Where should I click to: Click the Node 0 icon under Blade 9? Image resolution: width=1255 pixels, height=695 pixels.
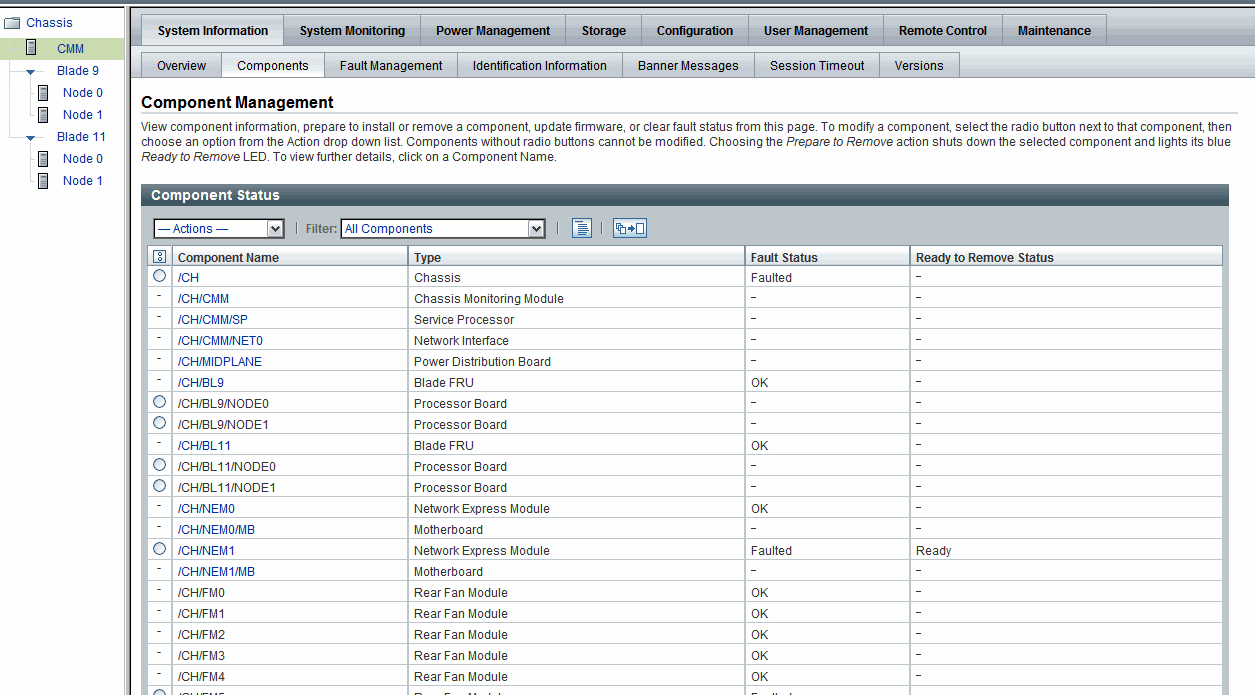[x=43, y=93]
